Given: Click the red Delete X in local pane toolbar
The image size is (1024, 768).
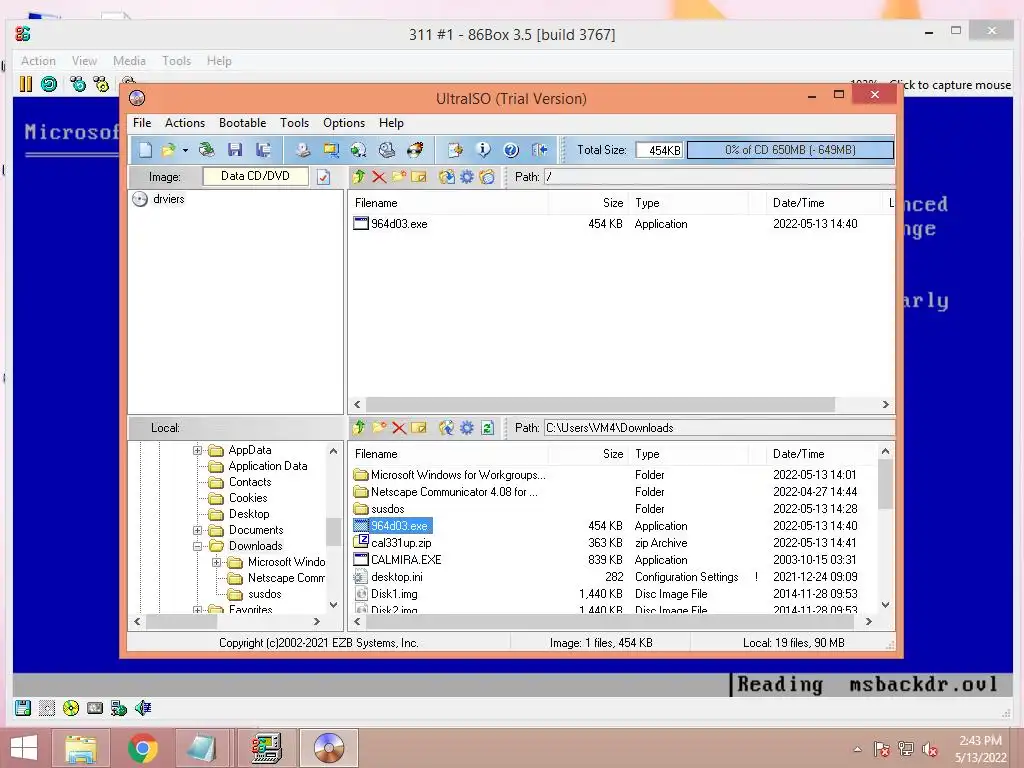Looking at the screenshot, I should [399, 428].
